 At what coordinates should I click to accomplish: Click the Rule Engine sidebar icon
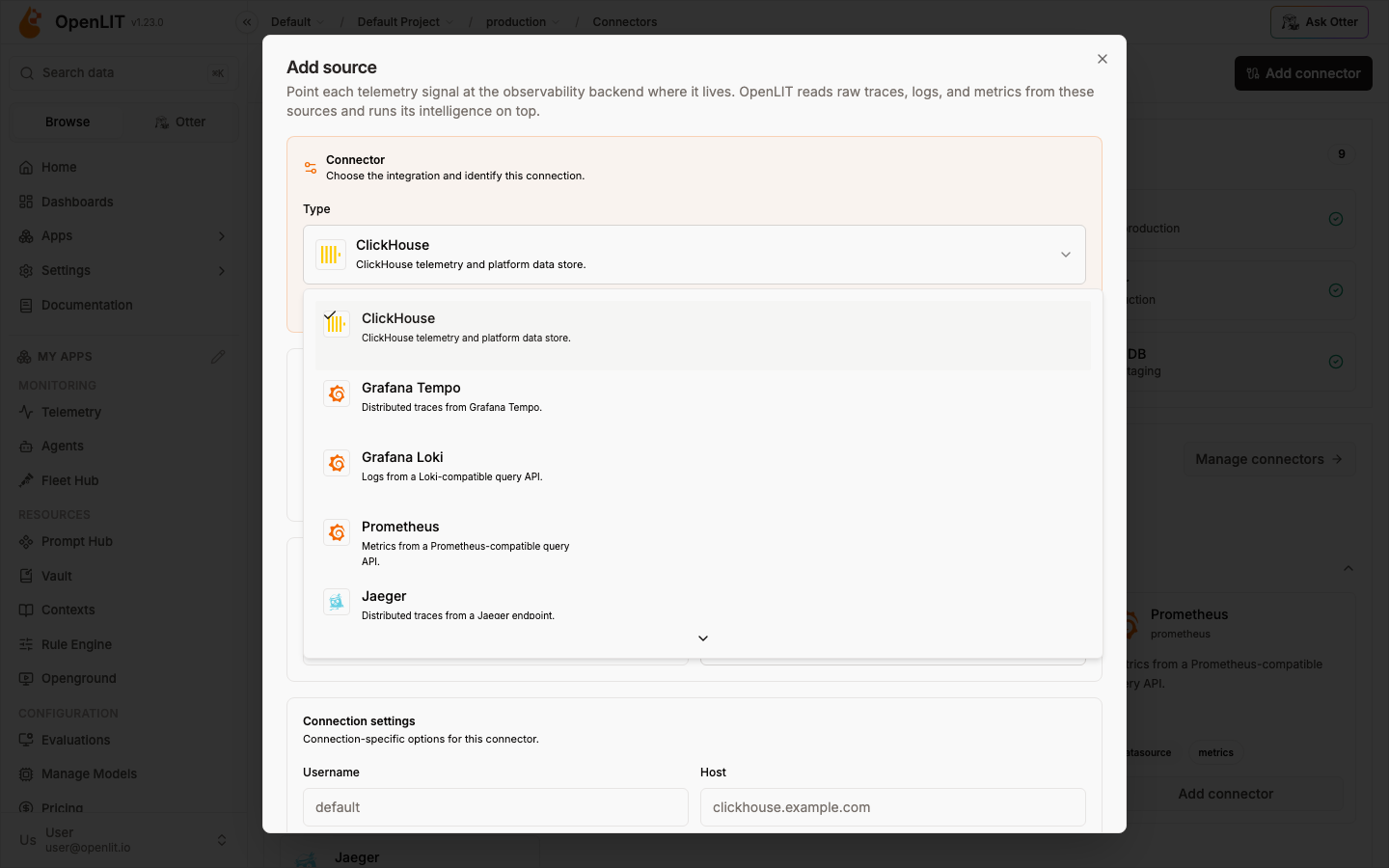coord(26,645)
